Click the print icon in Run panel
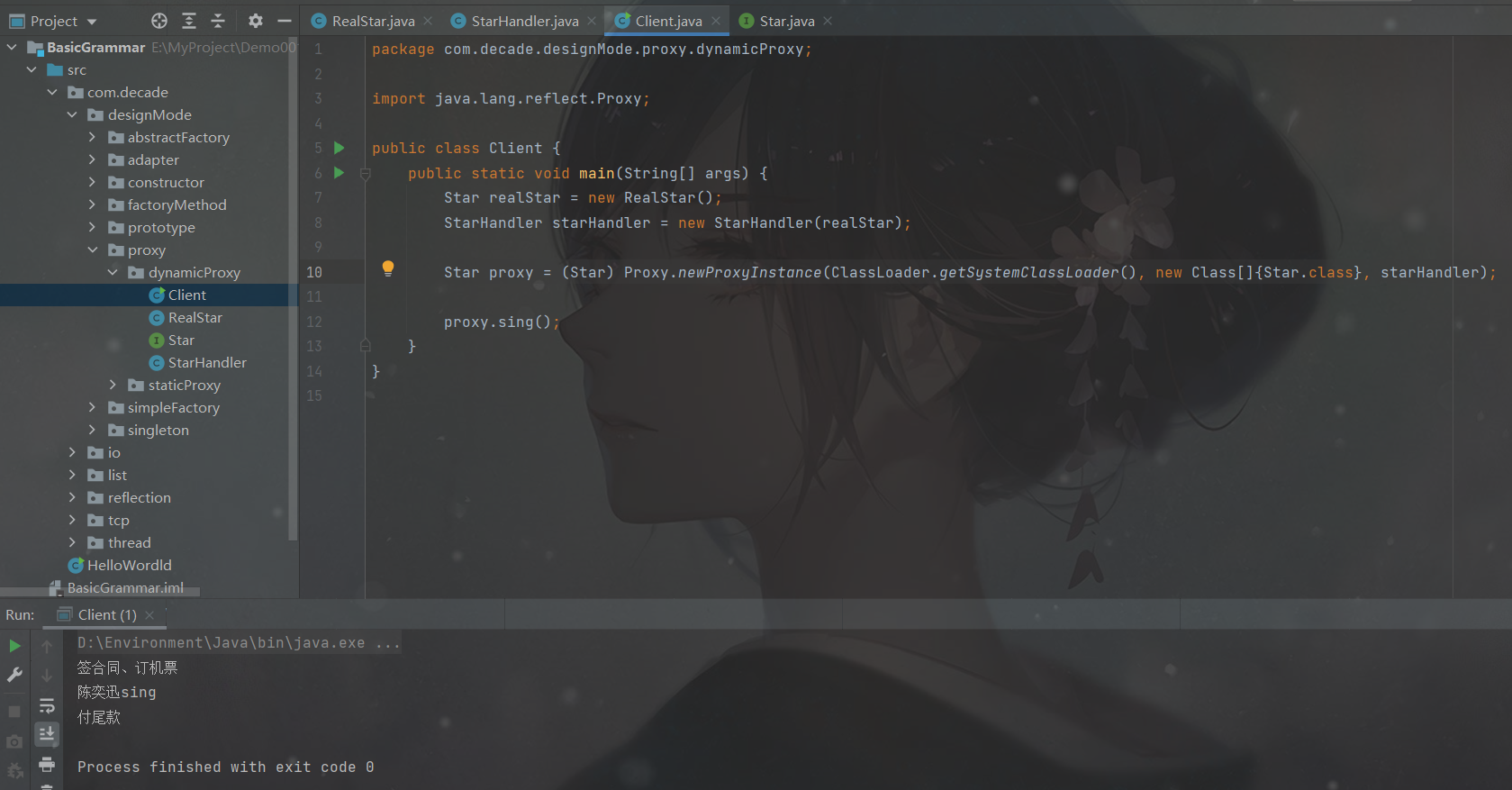Viewport: 1512px width, 790px height. 47,765
